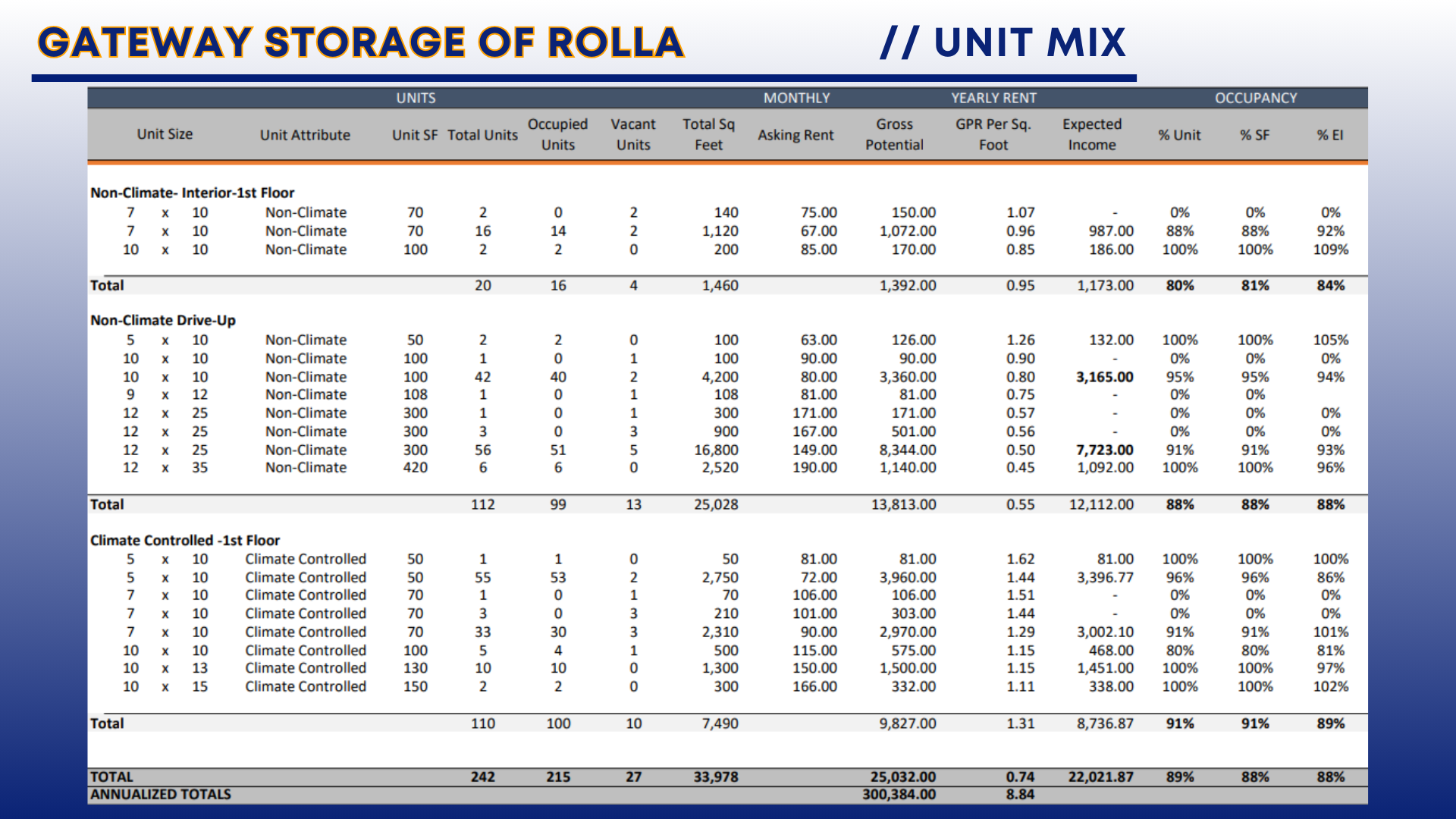Click the 'Unit SF' column header
1456x819 pixels.
point(415,135)
